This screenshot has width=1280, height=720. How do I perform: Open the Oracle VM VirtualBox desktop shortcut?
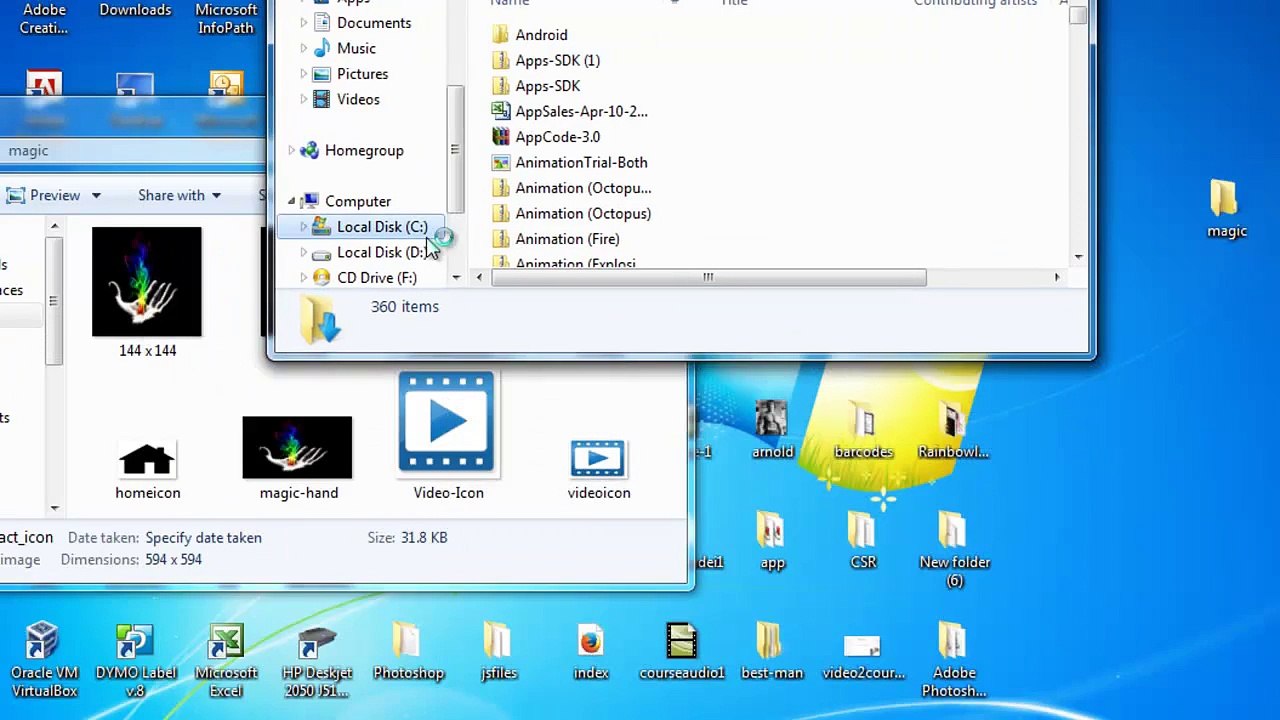pyautogui.click(x=44, y=659)
